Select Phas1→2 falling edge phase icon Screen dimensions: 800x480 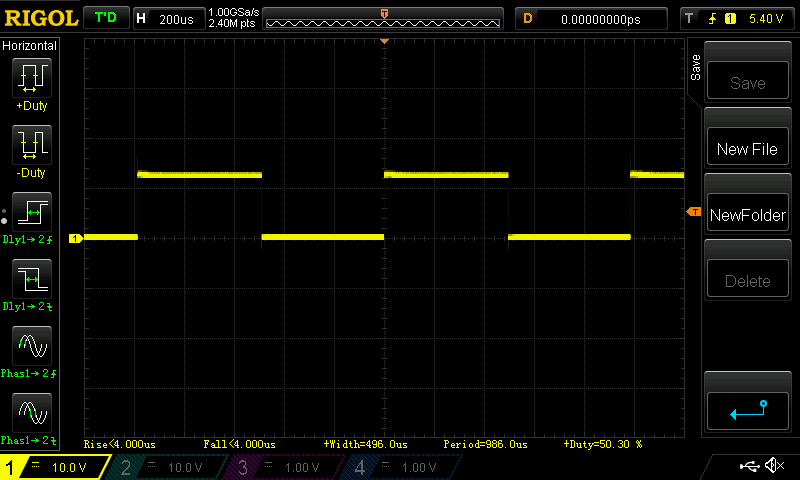(32, 413)
